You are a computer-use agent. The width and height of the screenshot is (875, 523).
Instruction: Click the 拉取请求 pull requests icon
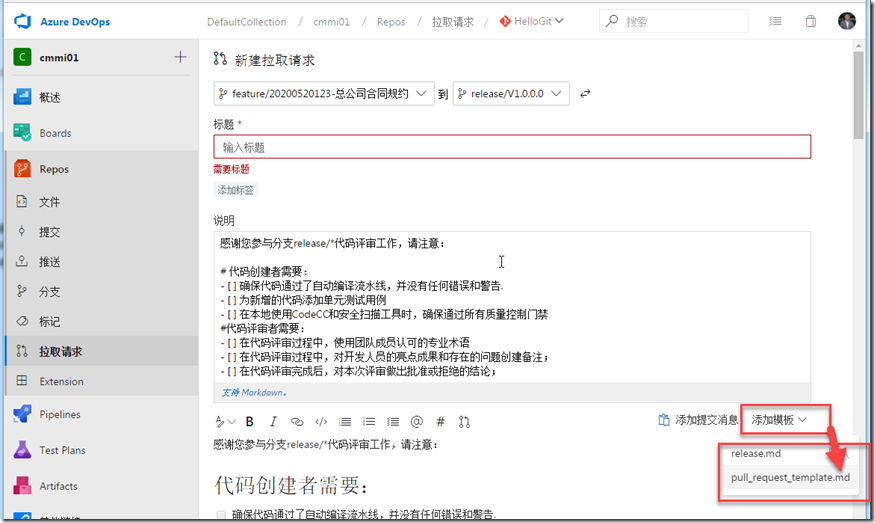point(22,351)
